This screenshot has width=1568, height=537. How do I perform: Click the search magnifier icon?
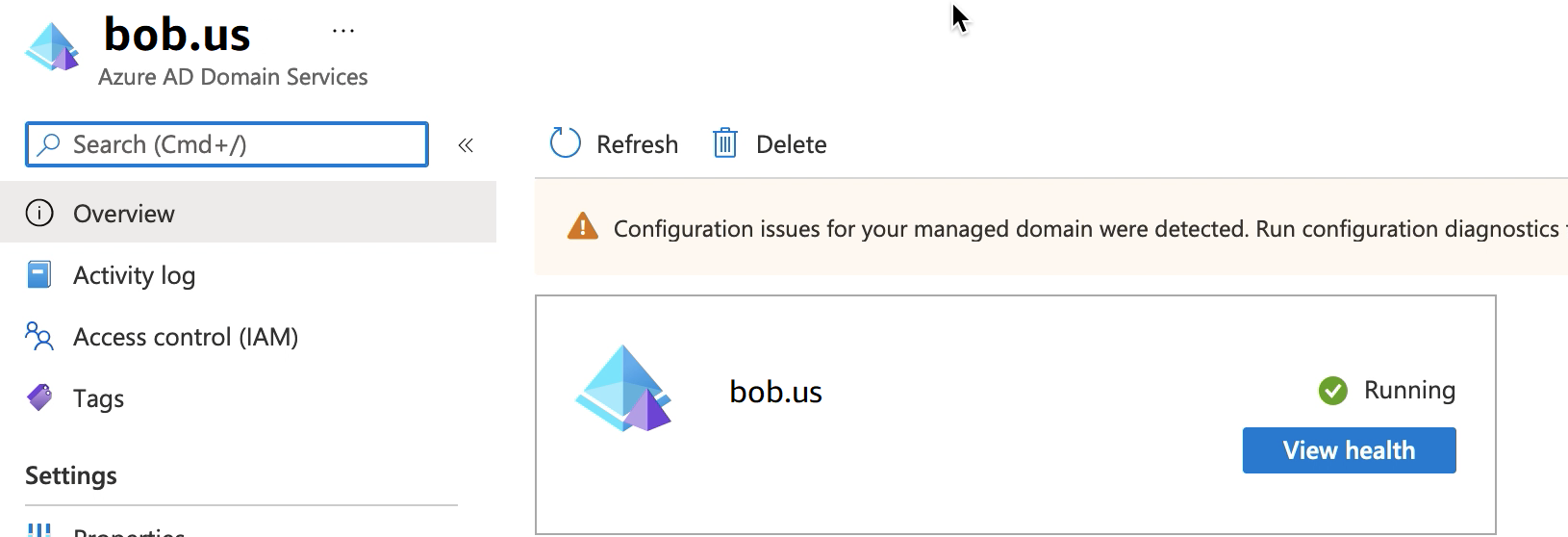48,144
